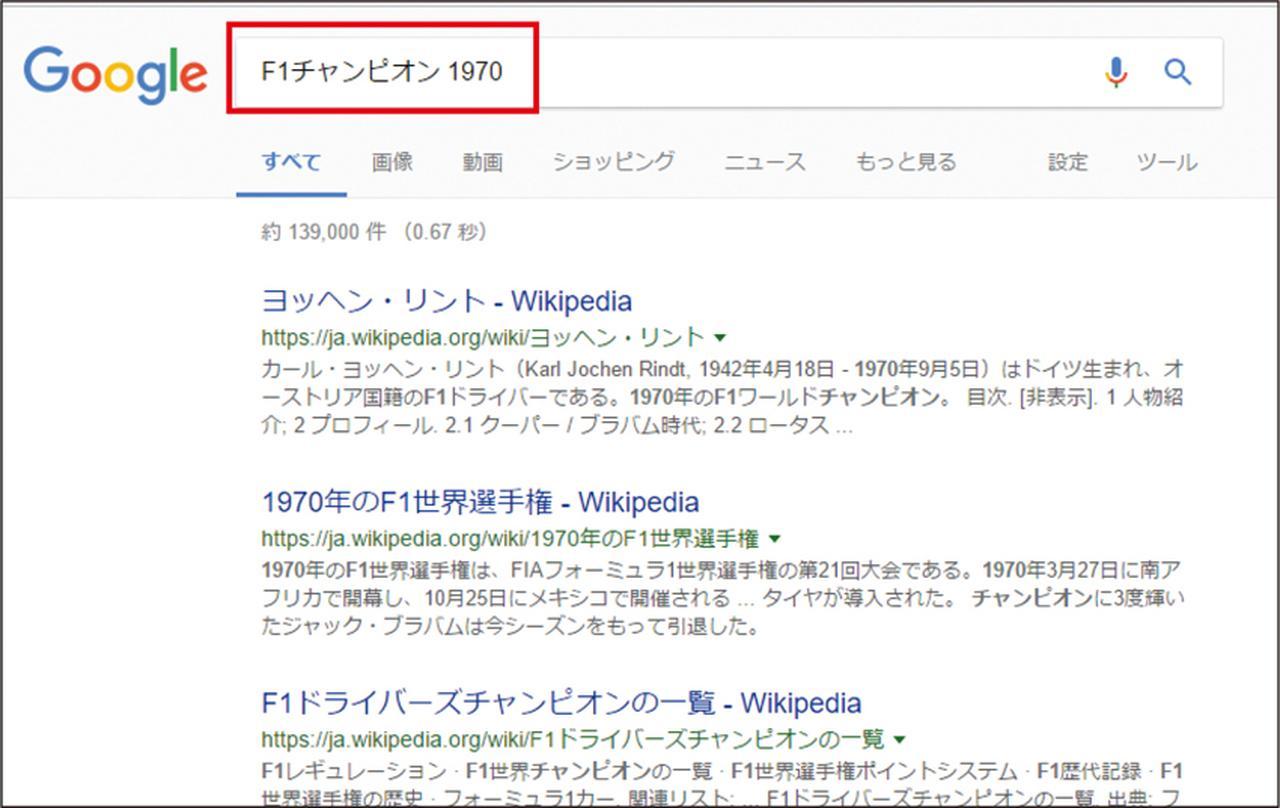
Task: Click the result count 約 139,000 件 text
Action: click(374, 232)
